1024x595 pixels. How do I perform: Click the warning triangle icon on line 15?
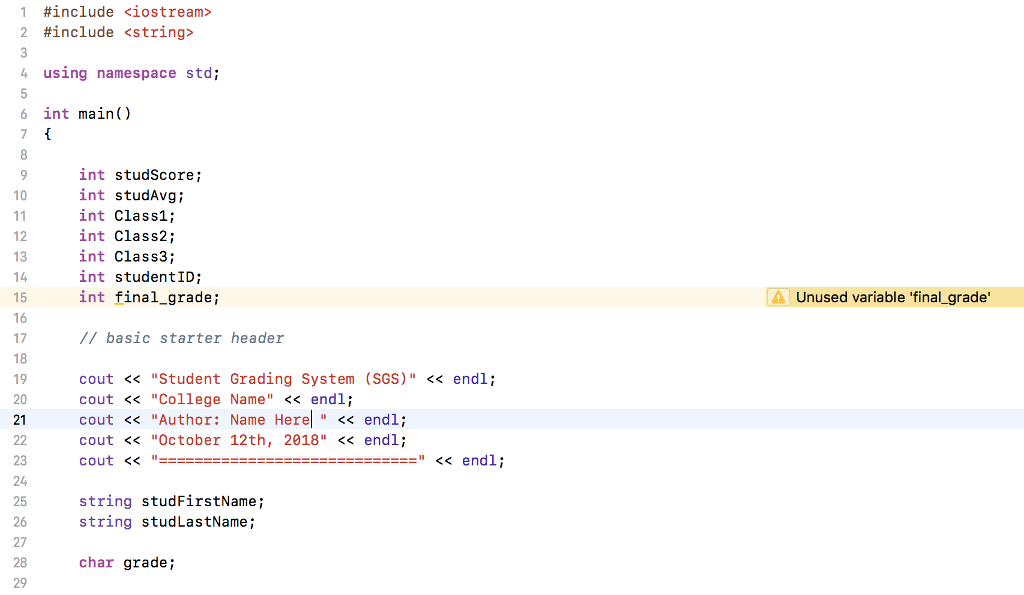click(778, 297)
